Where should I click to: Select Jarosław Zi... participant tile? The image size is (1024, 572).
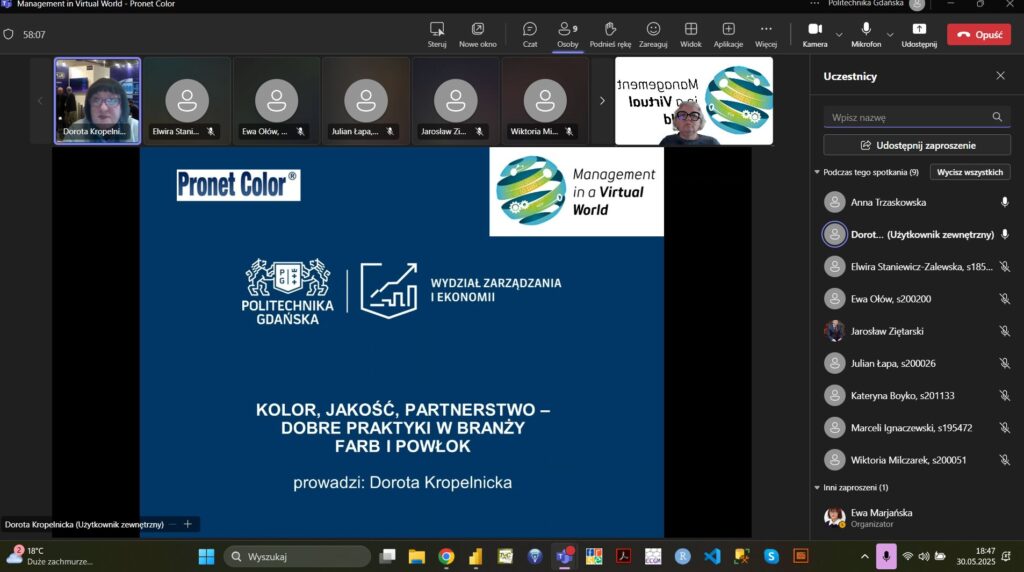455,101
